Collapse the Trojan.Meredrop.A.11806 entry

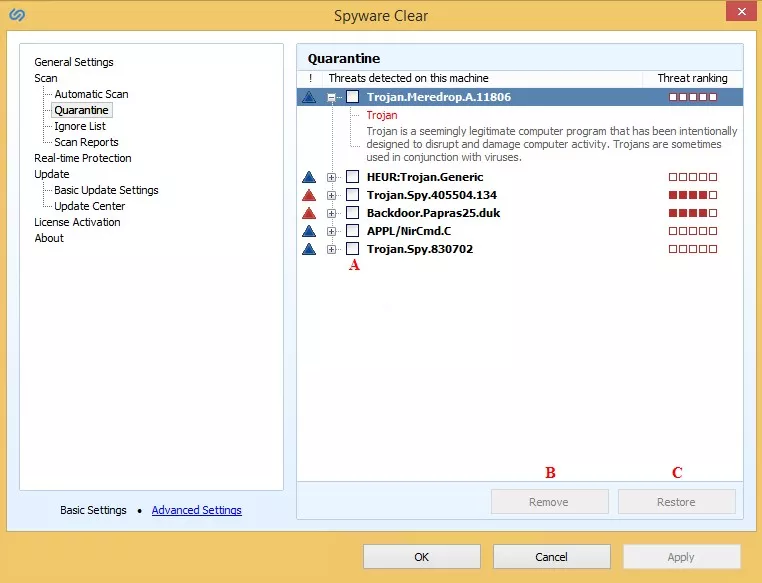(331, 98)
